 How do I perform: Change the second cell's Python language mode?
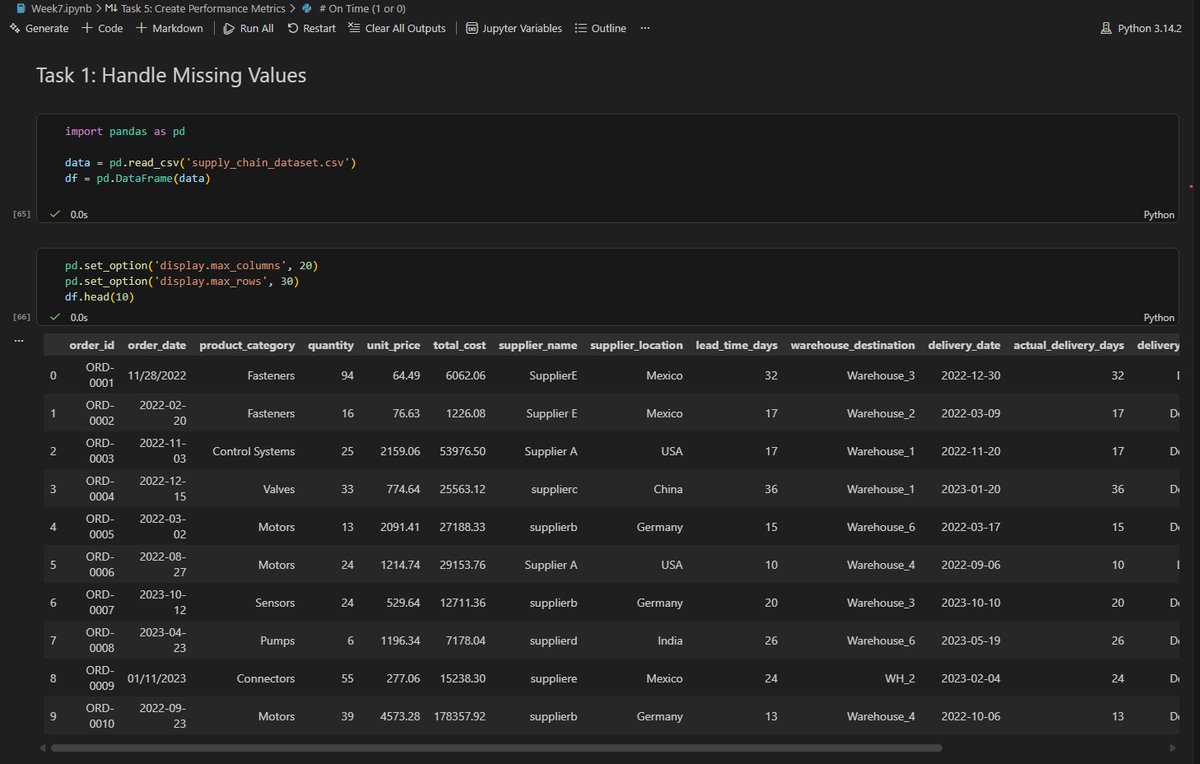[x=1159, y=317]
